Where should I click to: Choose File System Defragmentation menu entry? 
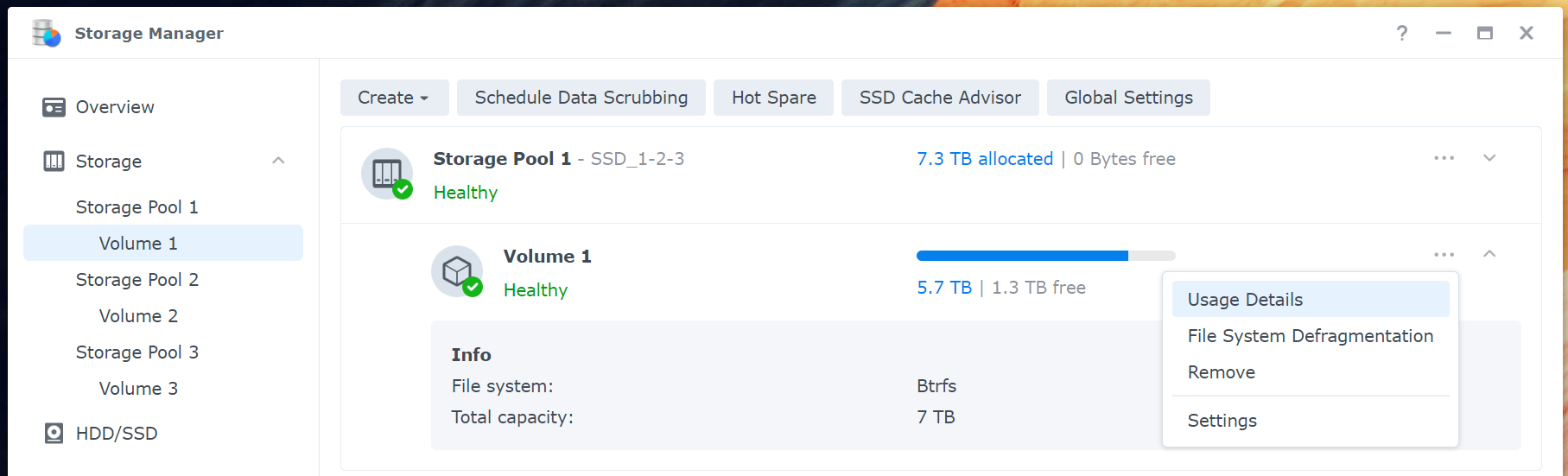coord(1311,336)
